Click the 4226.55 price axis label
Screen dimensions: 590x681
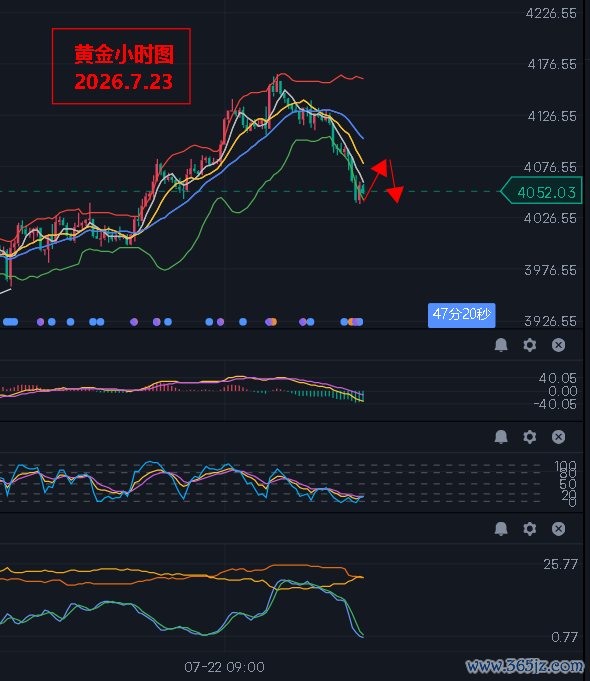click(x=551, y=13)
